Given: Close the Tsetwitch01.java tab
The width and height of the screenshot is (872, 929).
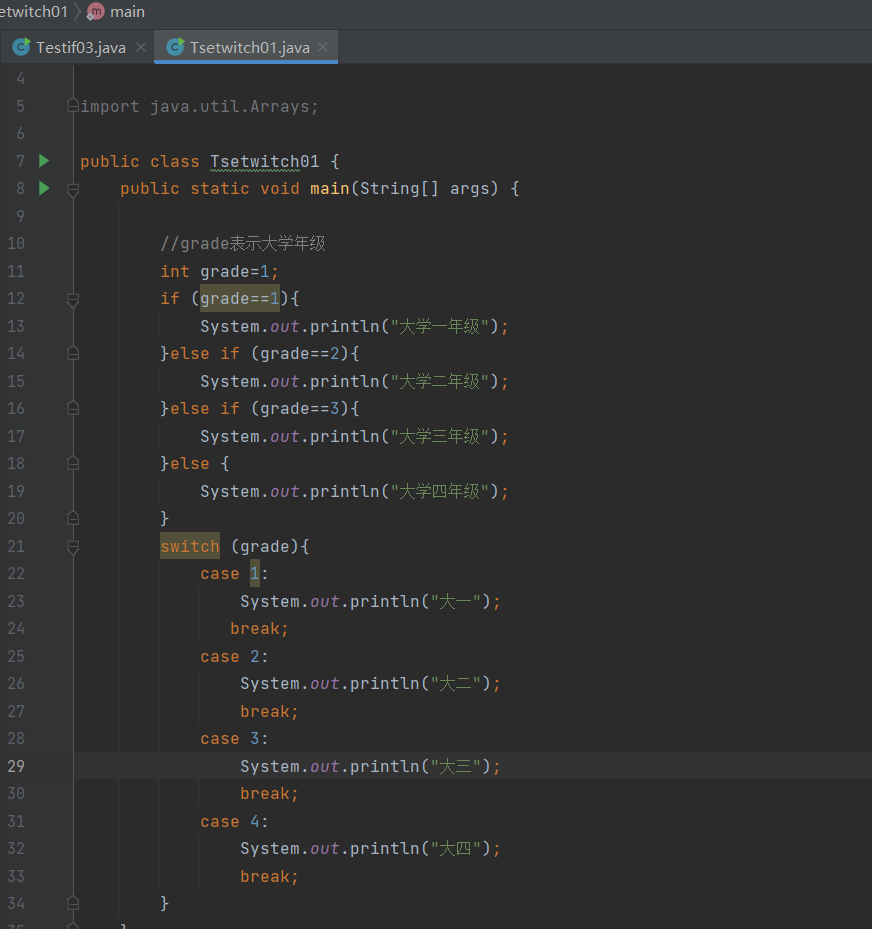Looking at the screenshot, I should tap(323, 47).
